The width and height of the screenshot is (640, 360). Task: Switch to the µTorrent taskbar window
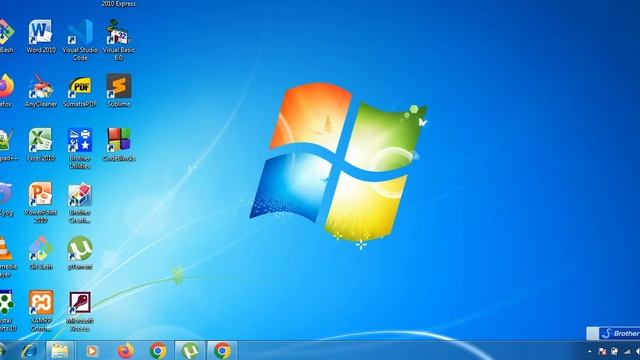point(190,351)
